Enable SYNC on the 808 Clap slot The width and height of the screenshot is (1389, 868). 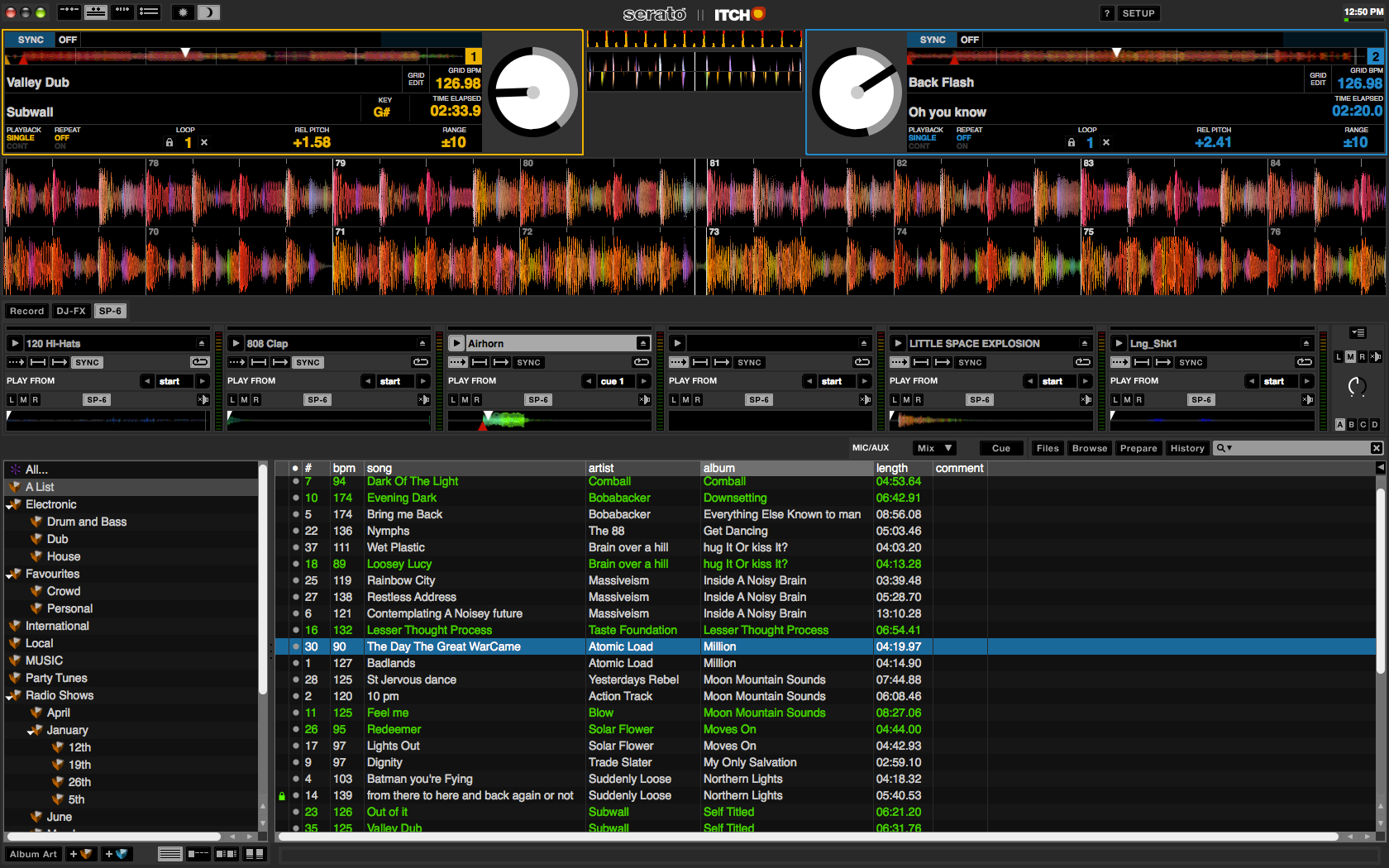pyautogui.click(x=308, y=362)
